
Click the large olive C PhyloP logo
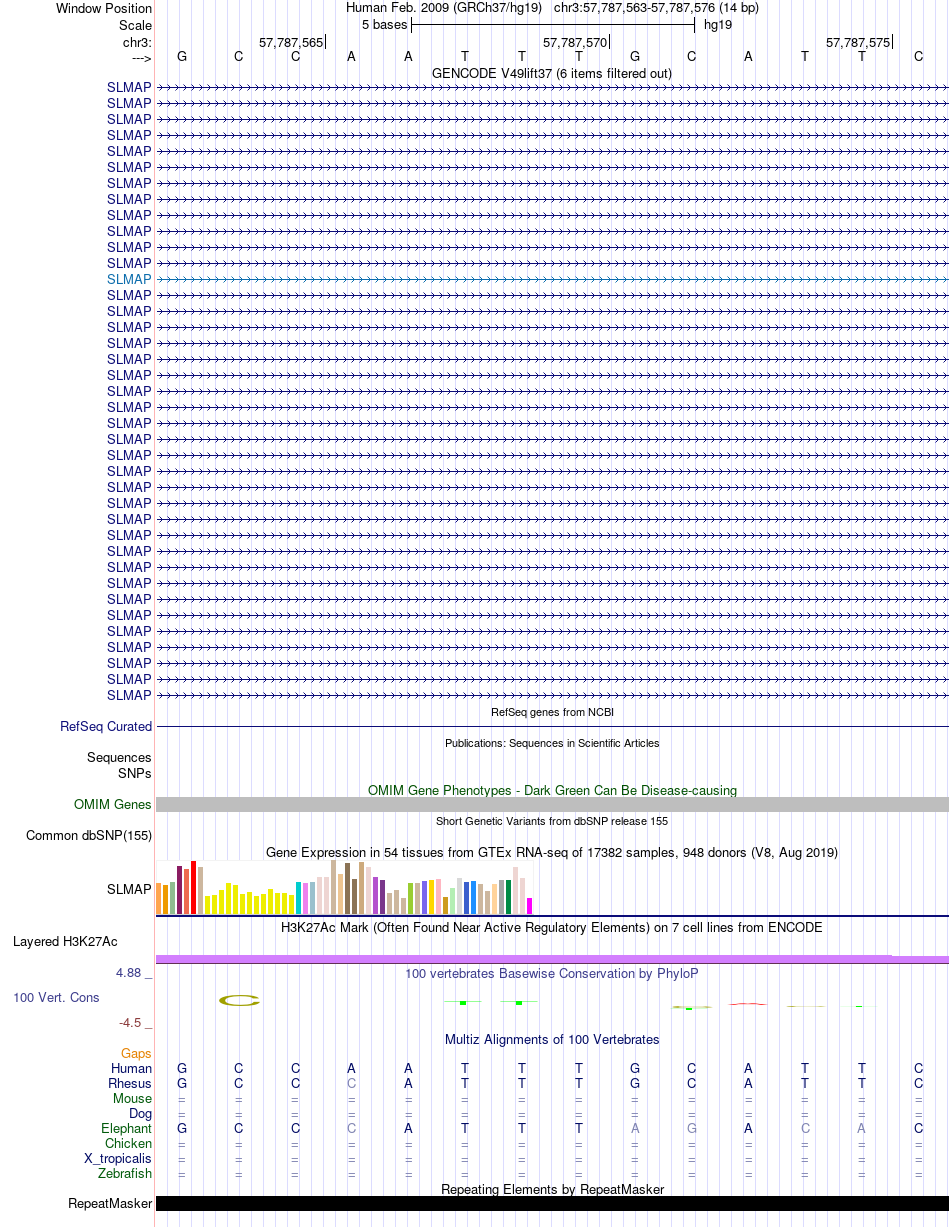pos(240,999)
